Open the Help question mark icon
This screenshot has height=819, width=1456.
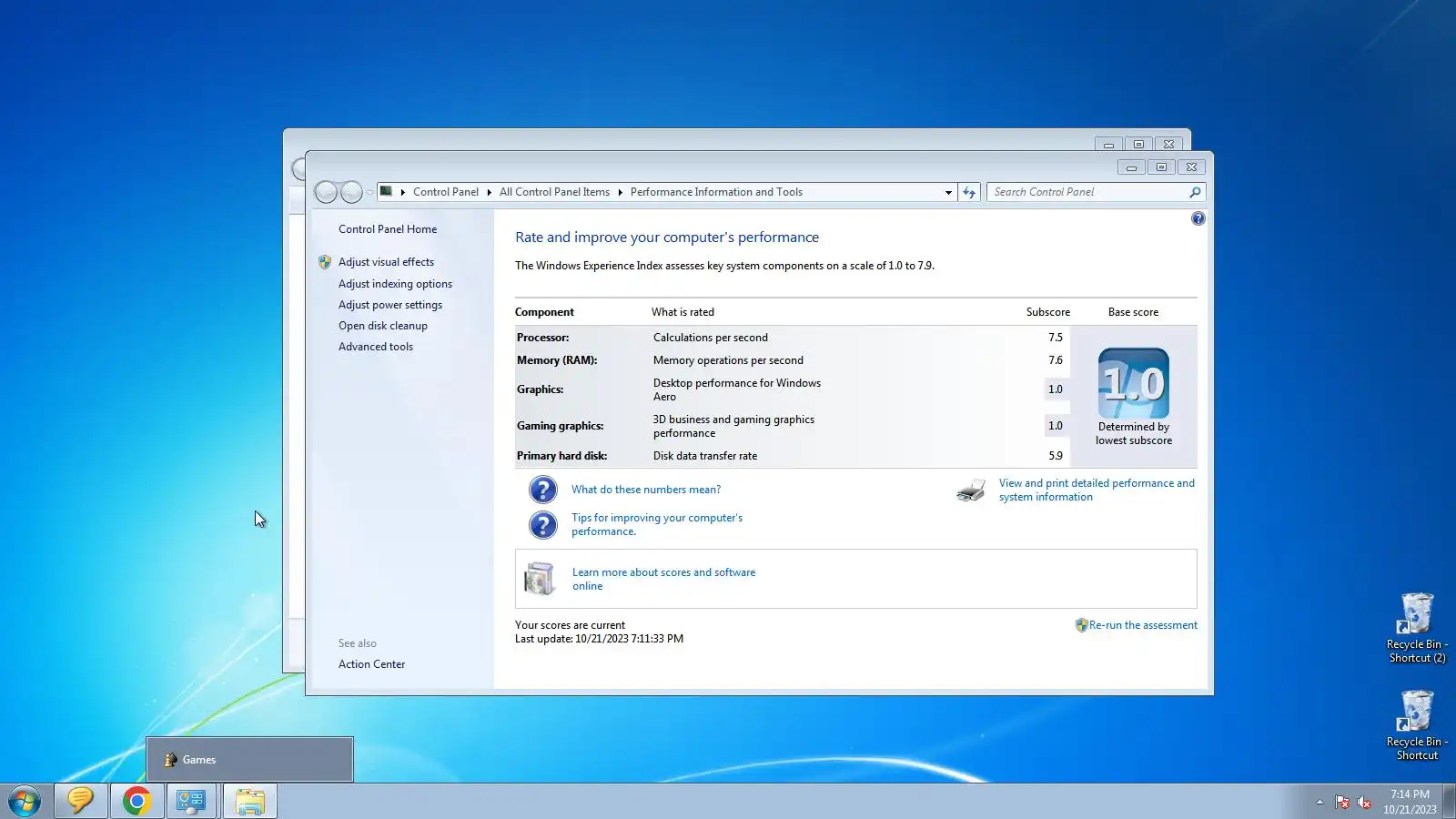point(1198,218)
